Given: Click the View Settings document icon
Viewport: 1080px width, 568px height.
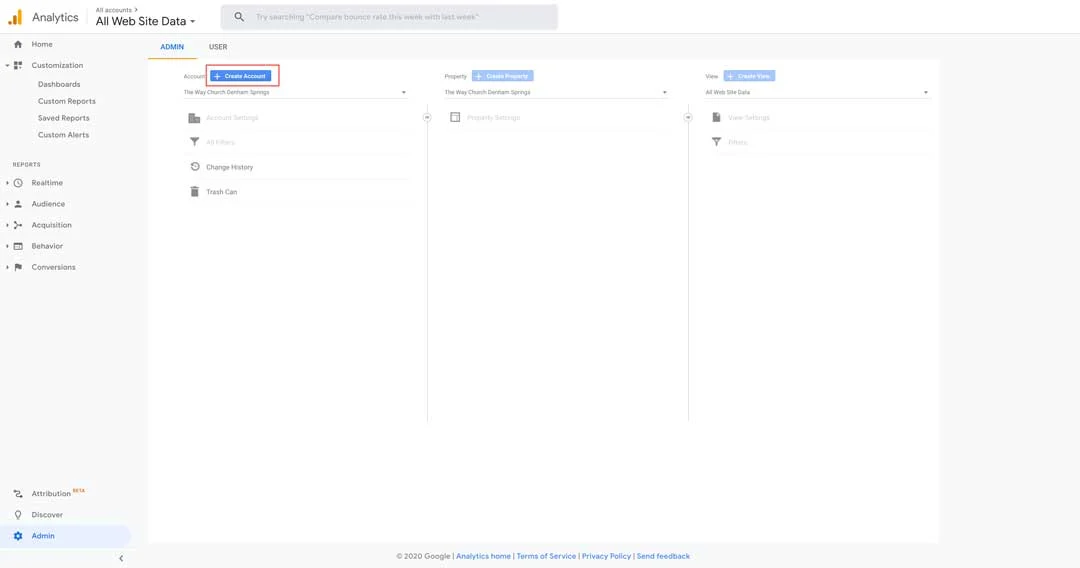Looking at the screenshot, I should (x=716, y=117).
